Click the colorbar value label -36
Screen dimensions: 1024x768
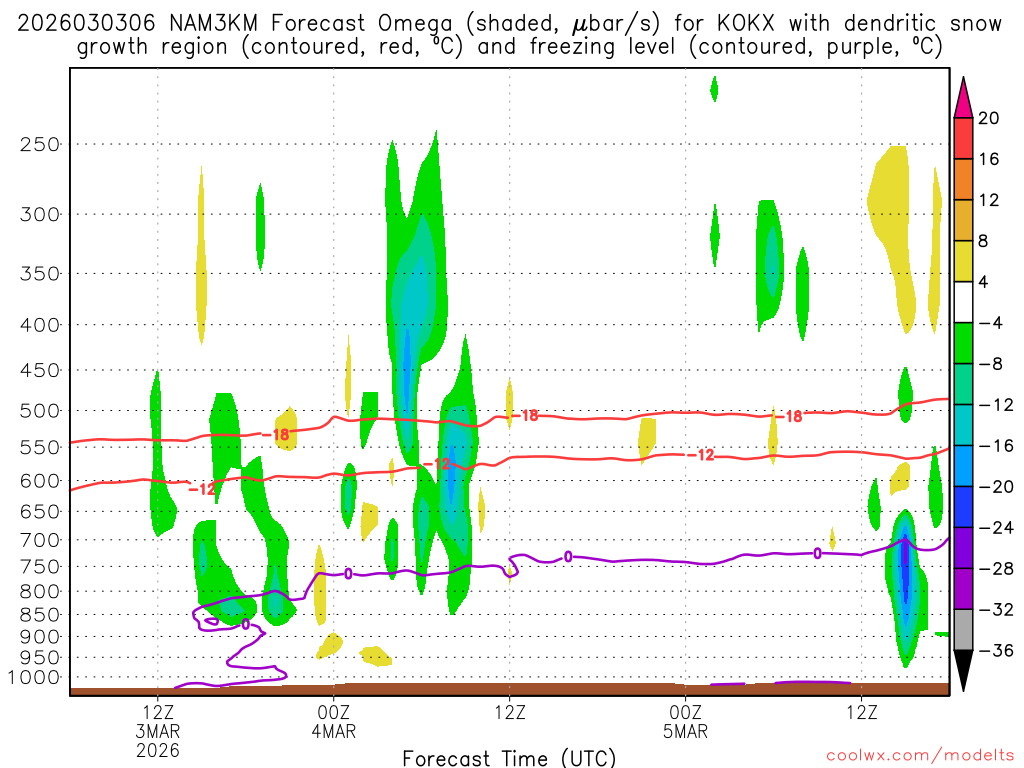click(996, 650)
